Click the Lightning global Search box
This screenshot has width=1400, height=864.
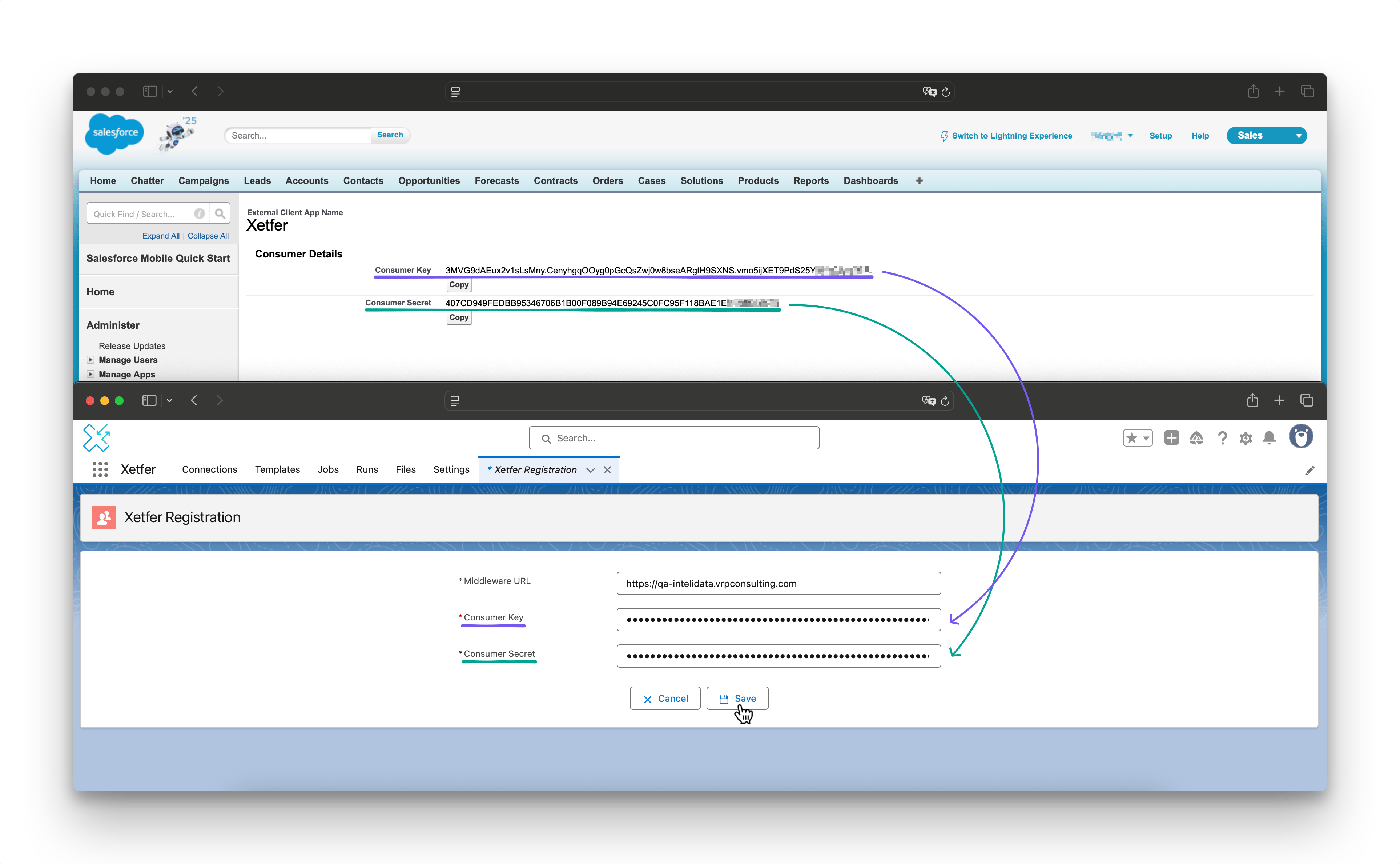(x=674, y=438)
